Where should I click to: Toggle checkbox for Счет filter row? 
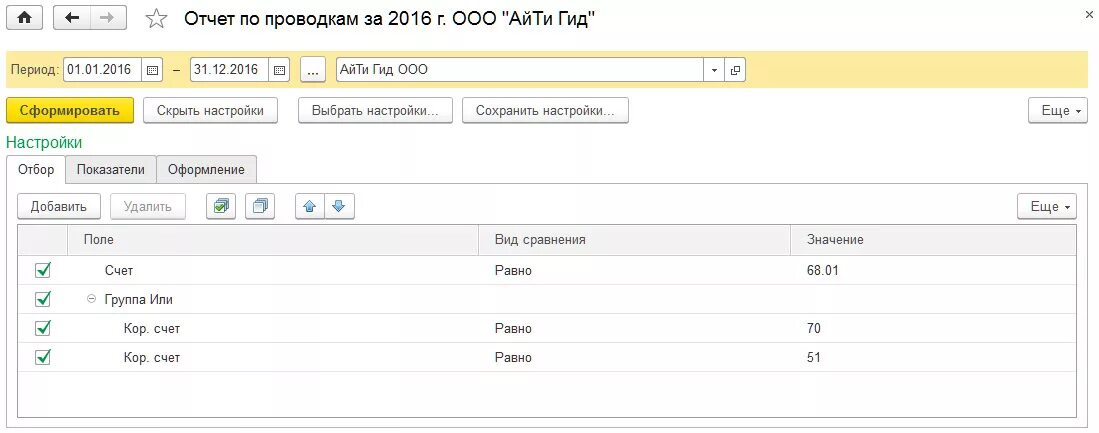[43, 270]
